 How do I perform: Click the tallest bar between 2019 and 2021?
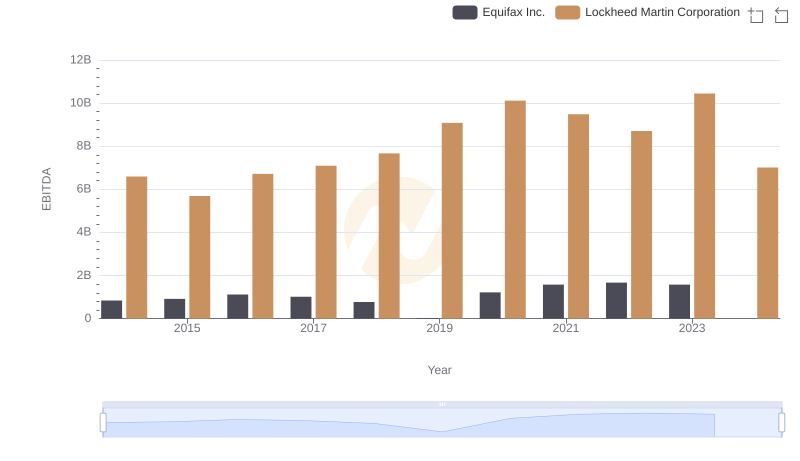pyautogui.click(x=515, y=210)
